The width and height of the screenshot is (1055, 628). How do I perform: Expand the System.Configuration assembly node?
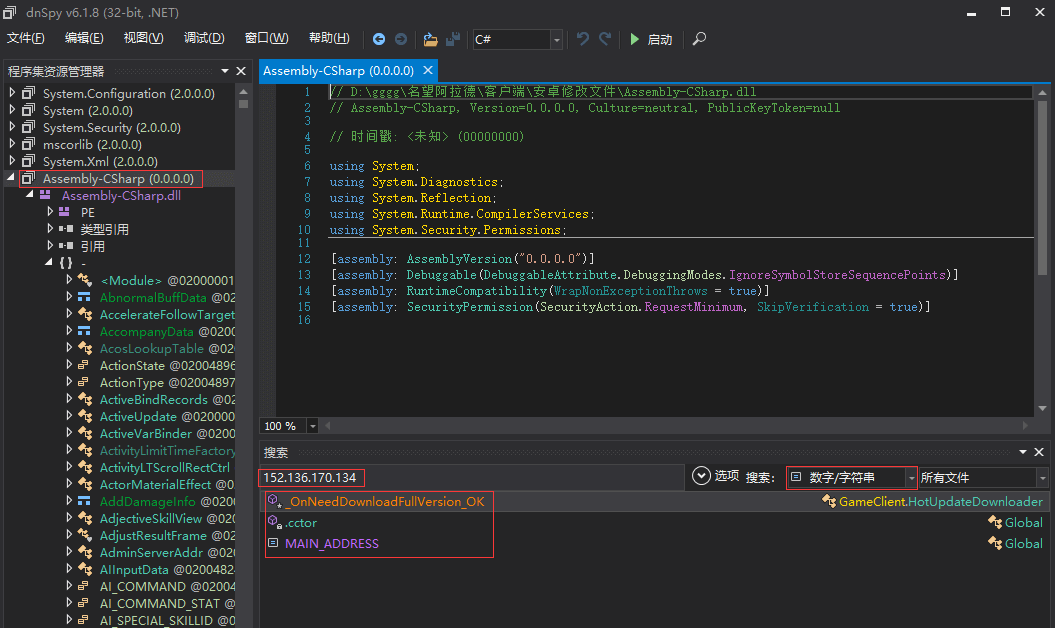tap(13, 93)
